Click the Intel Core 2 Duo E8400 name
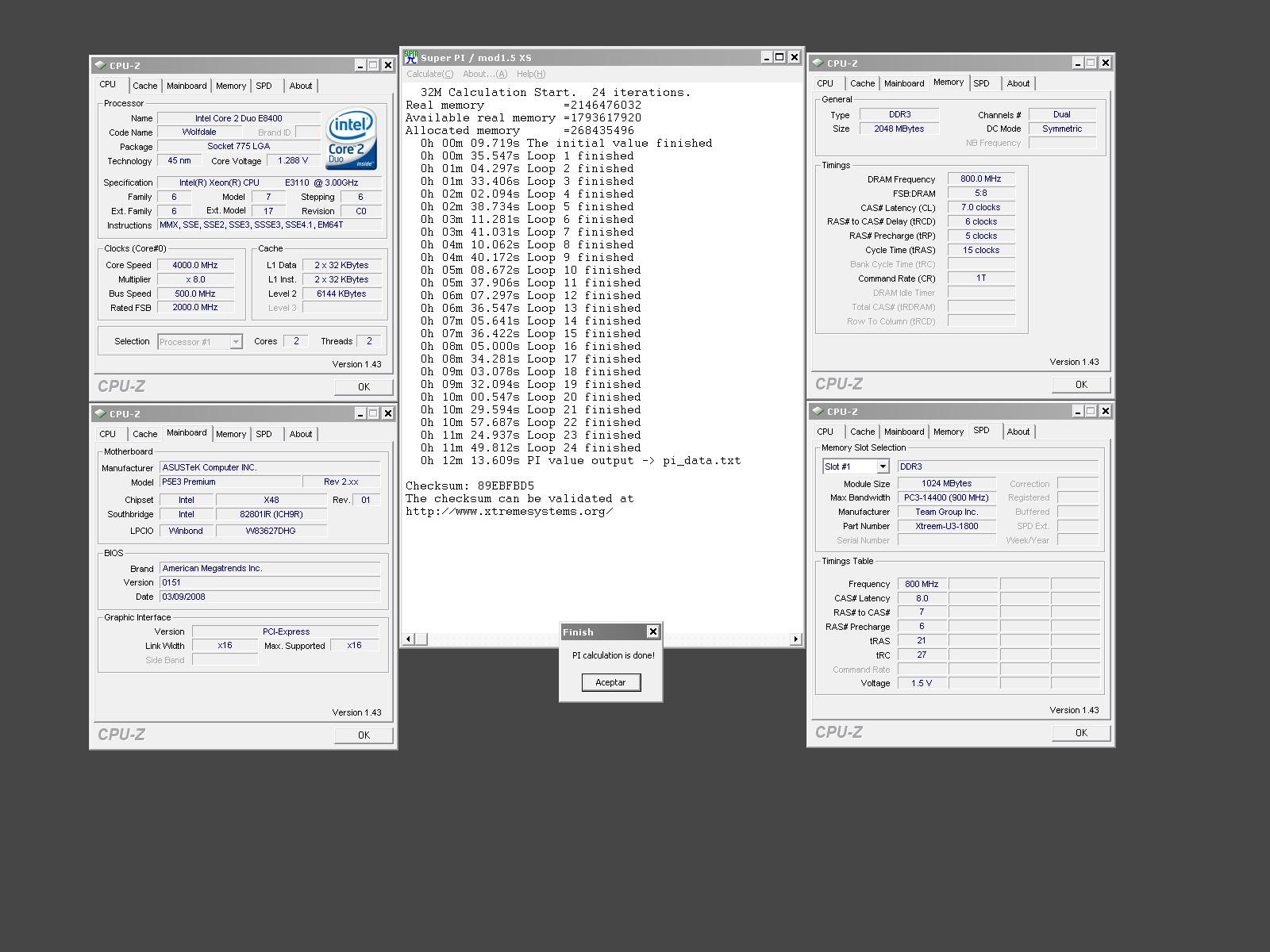Screen dimensions: 1270x952 239,118
